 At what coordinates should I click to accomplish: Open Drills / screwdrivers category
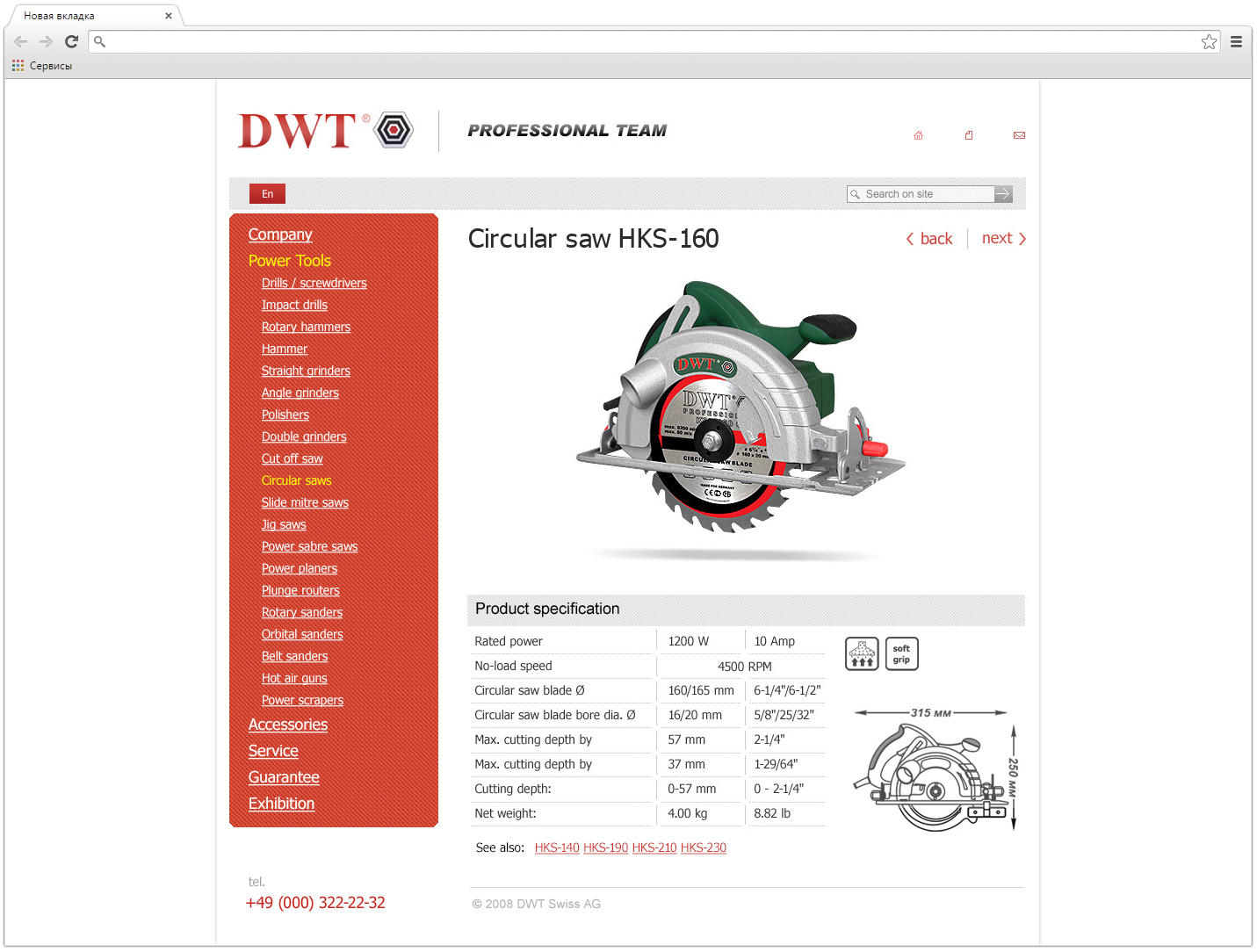(314, 283)
